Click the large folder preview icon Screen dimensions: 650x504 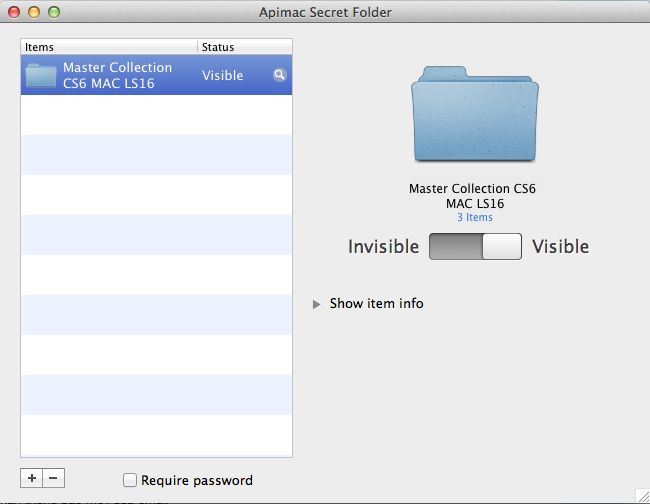475,115
